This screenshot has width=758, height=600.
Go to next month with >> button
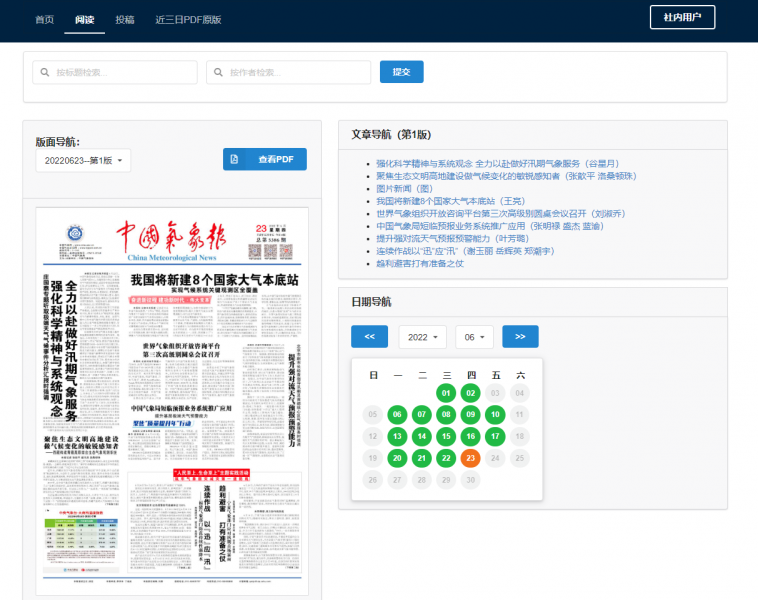click(x=520, y=337)
